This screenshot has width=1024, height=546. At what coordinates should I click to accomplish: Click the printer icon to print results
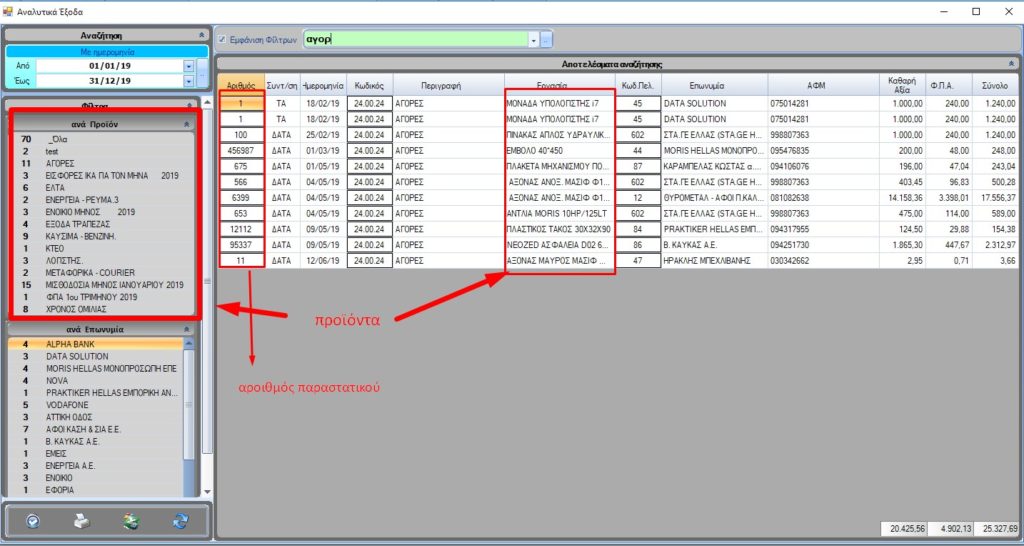[83, 521]
